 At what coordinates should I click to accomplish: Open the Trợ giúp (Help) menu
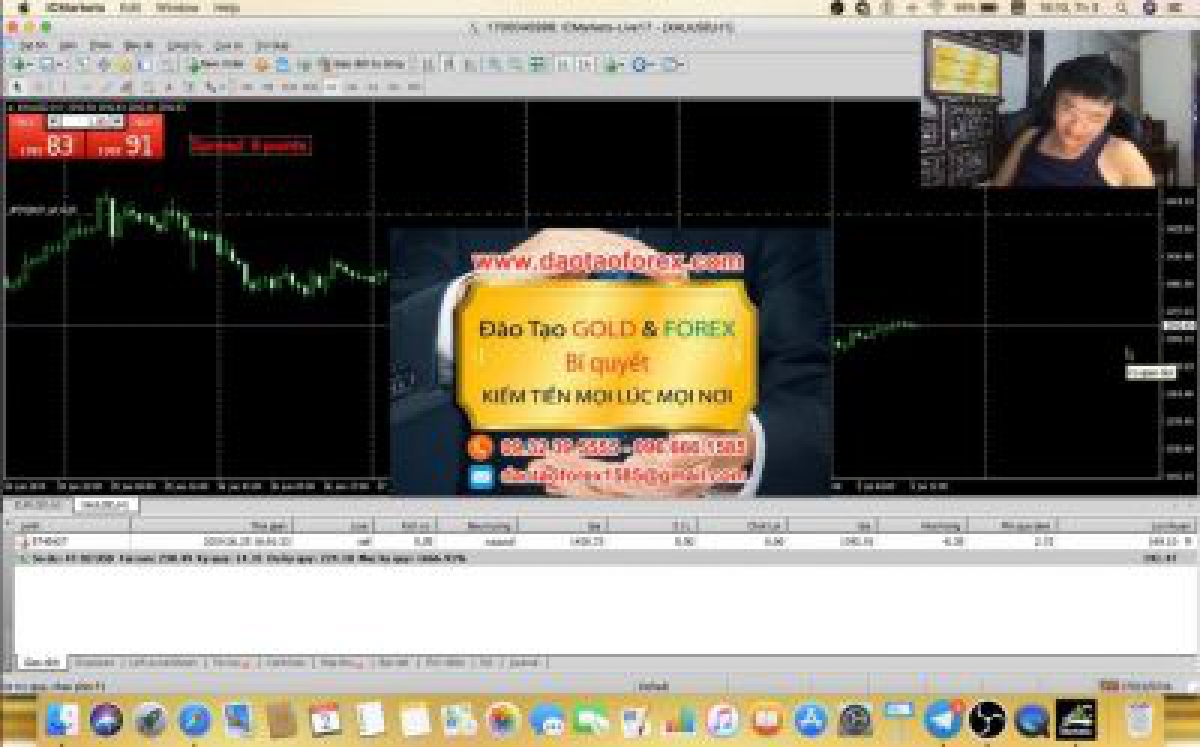(272, 45)
